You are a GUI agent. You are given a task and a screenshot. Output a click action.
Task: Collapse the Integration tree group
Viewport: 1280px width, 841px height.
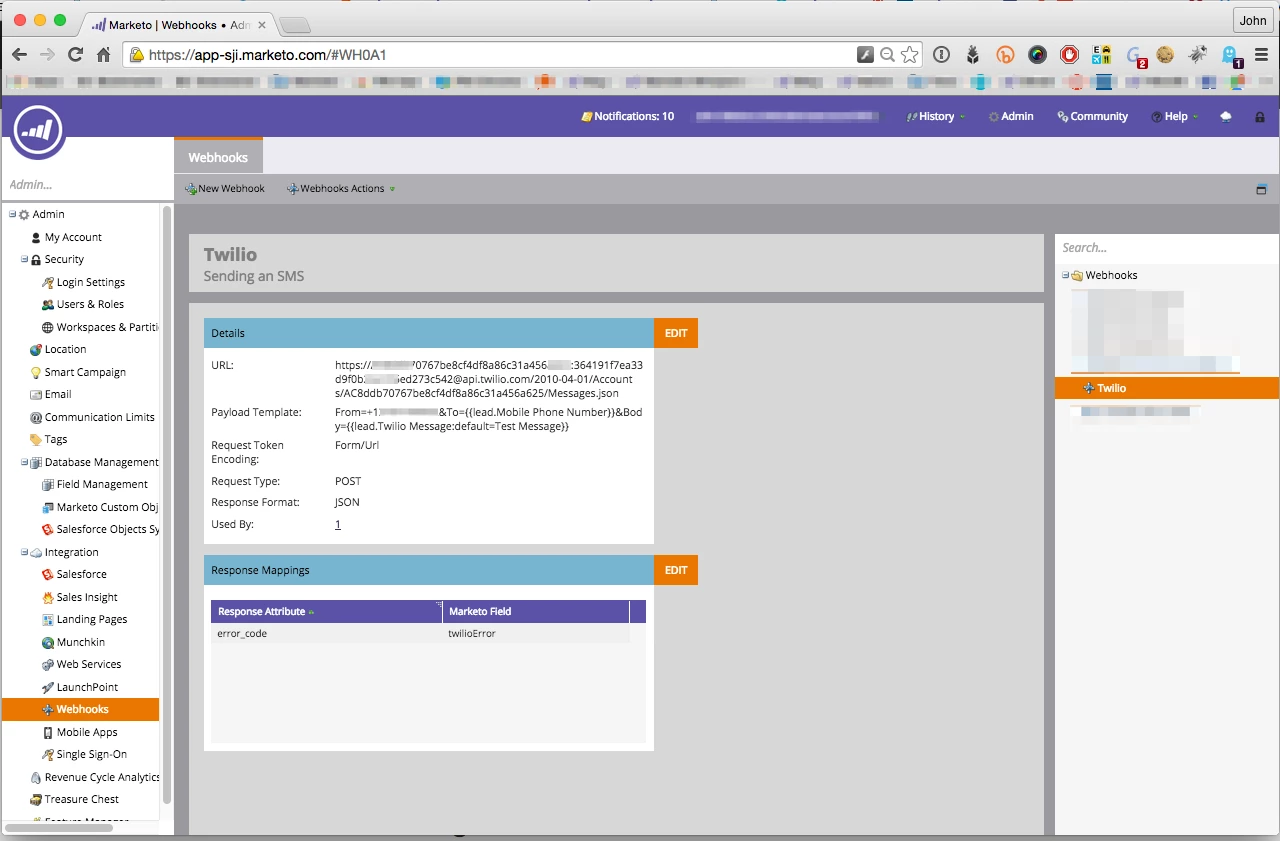25,552
